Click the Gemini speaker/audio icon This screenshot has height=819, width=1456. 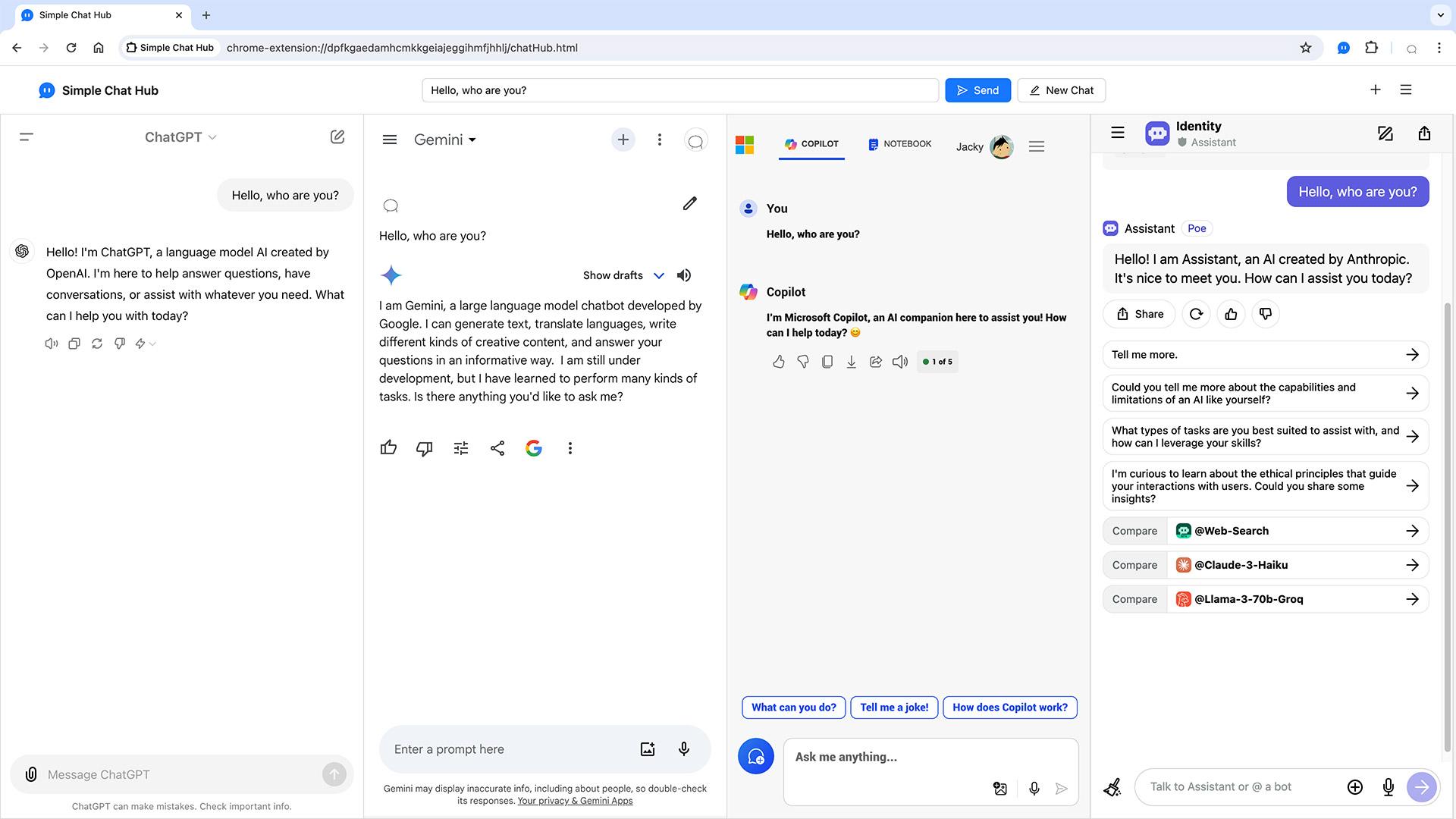(684, 275)
